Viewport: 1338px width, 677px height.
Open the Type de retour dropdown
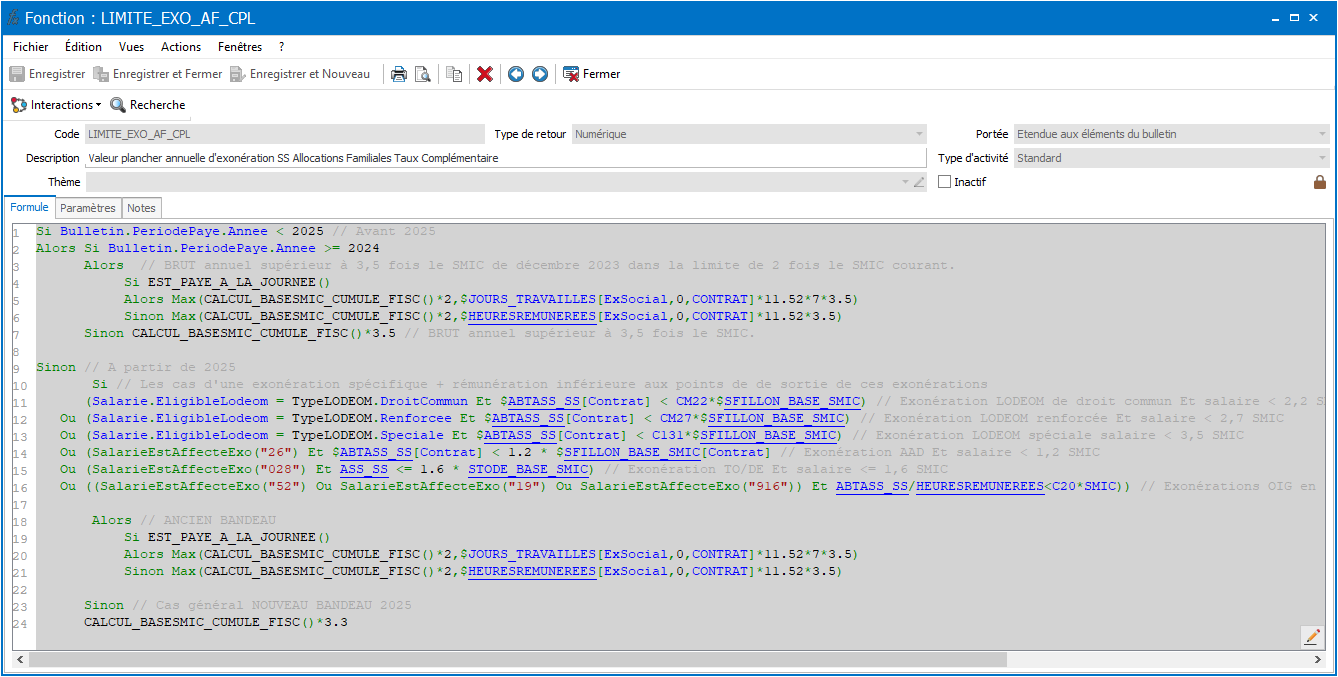(x=918, y=134)
